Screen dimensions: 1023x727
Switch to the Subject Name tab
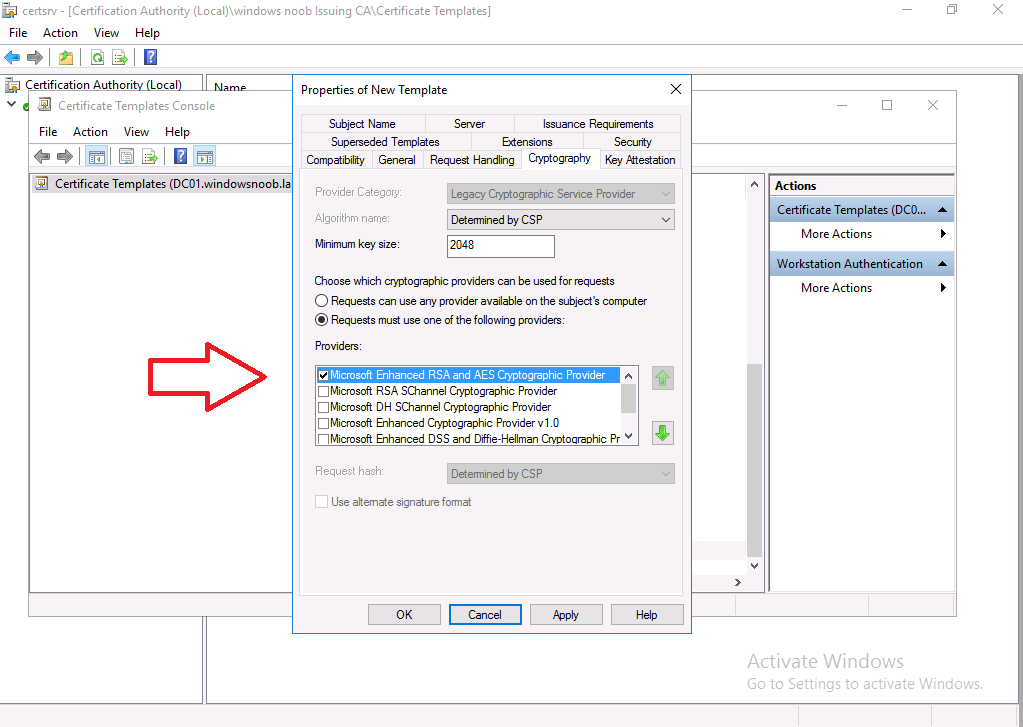click(362, 124)
